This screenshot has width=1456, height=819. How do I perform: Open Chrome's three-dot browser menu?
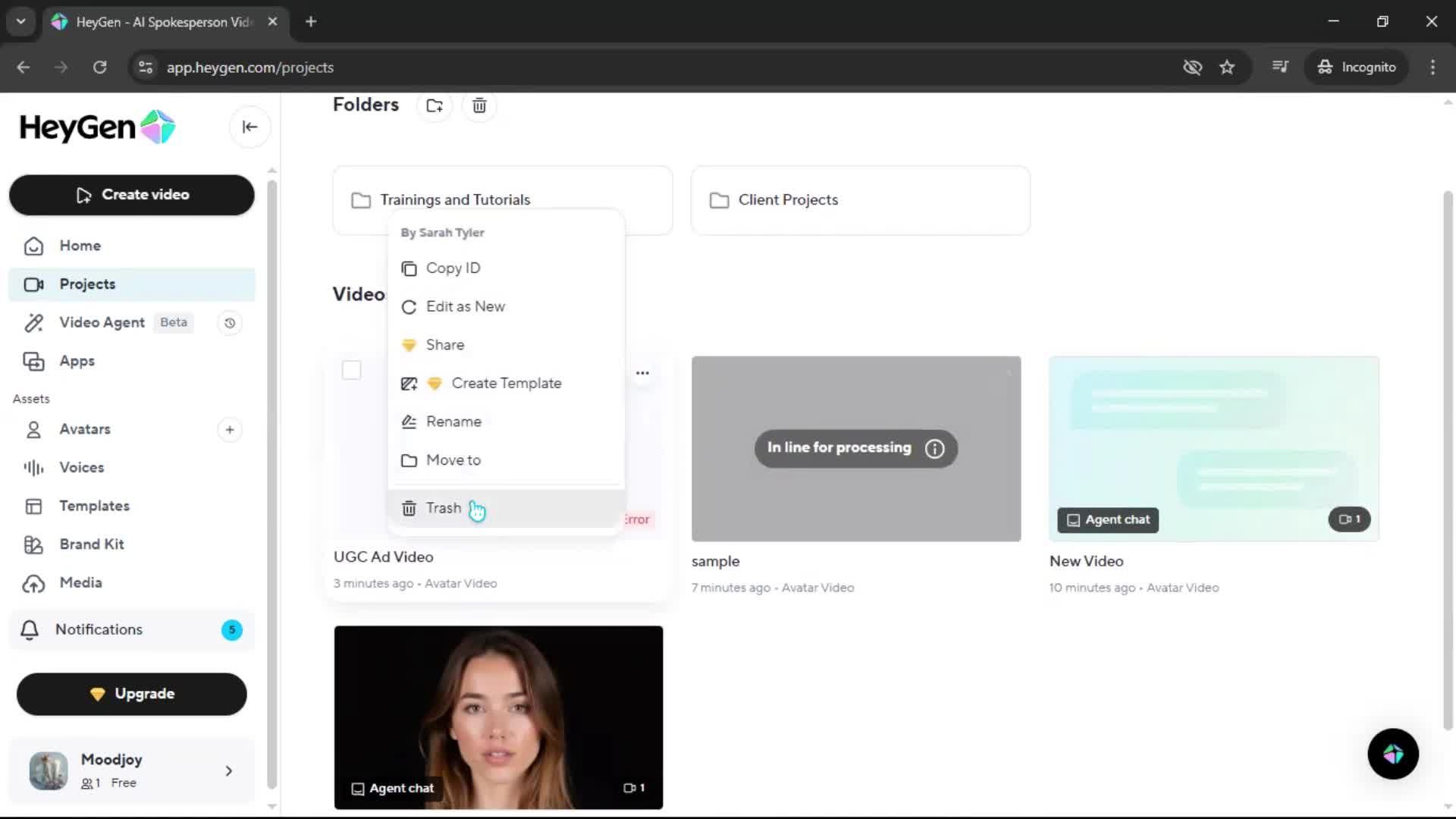click(x=1432, y=67)
